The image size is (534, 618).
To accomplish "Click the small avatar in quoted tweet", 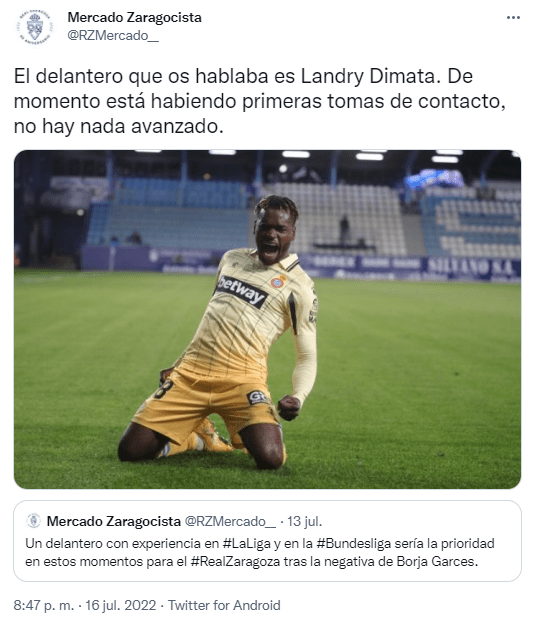I will [x=33, y=521].
